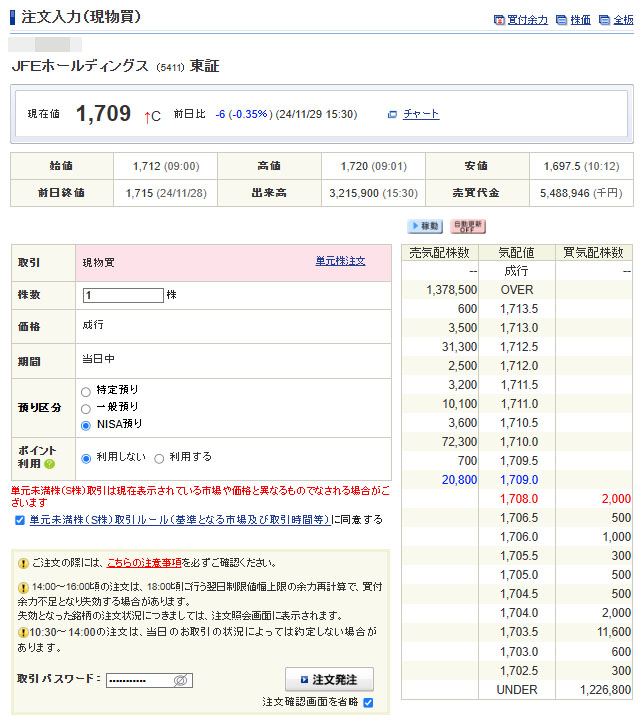The height and width of the screenshot is (725, 644).
Task: Open the 全板 full order book icon
Action: point(604,20)
